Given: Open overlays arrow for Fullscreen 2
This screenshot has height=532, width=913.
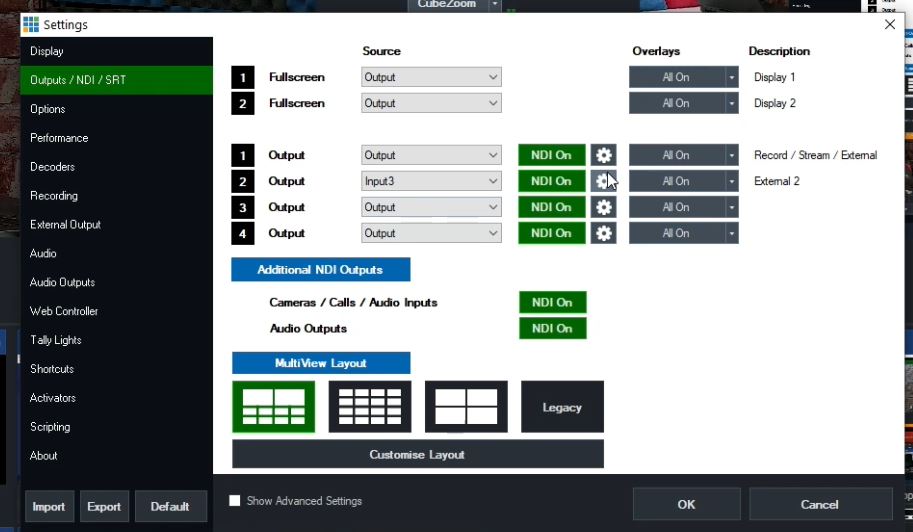Looking at the screenshot, I should [x=731, y=103].
